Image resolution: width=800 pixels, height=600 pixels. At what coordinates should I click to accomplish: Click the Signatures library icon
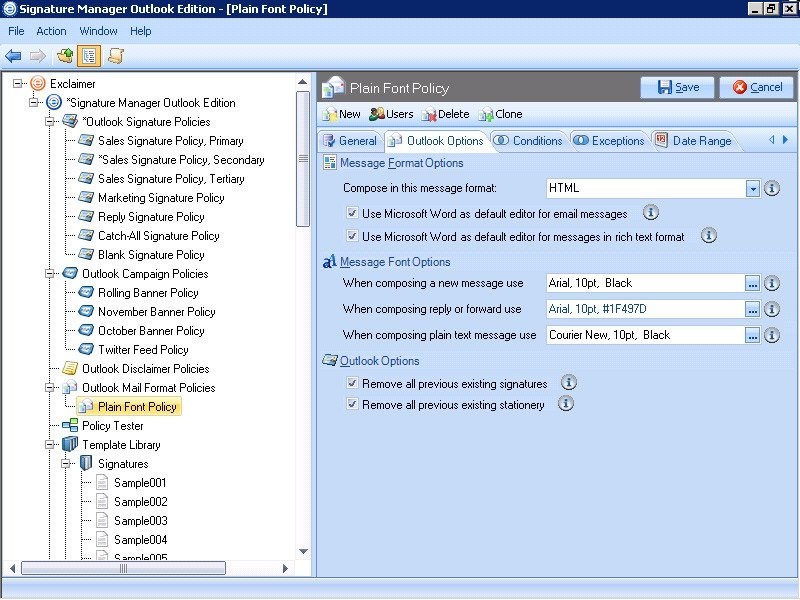[86, 463]
